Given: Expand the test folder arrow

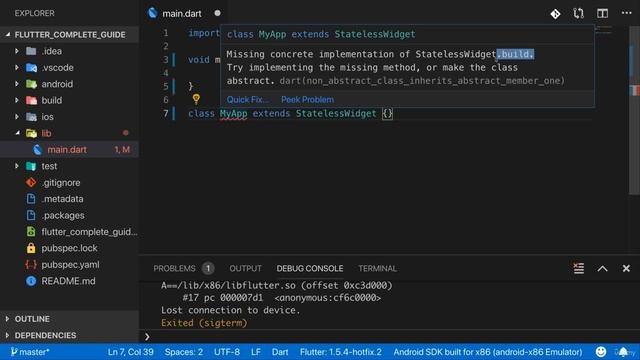Looking at the screenshot, I should click(17, 166).
